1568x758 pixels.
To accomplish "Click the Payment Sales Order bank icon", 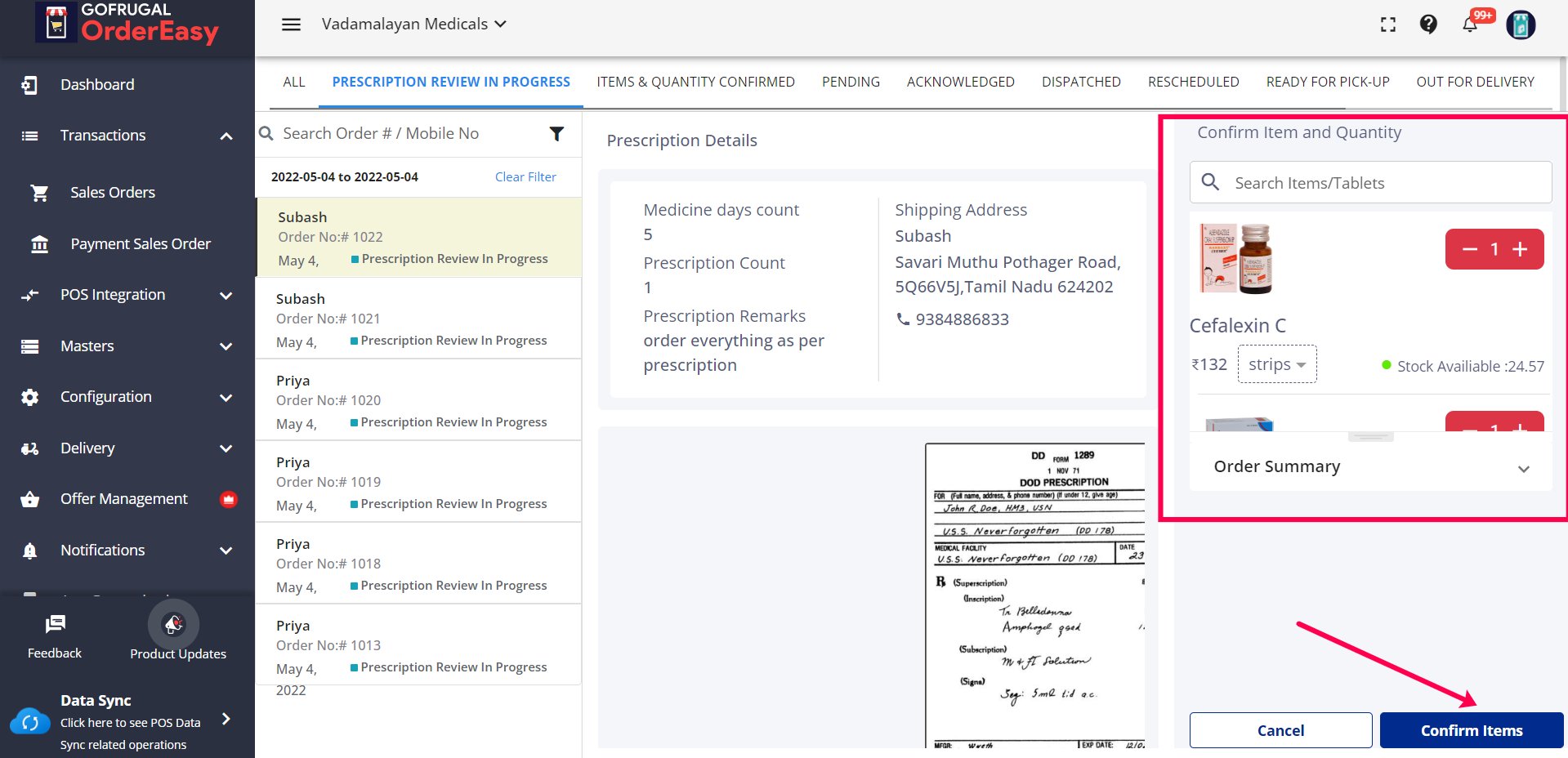I will (x=39, y=244).
